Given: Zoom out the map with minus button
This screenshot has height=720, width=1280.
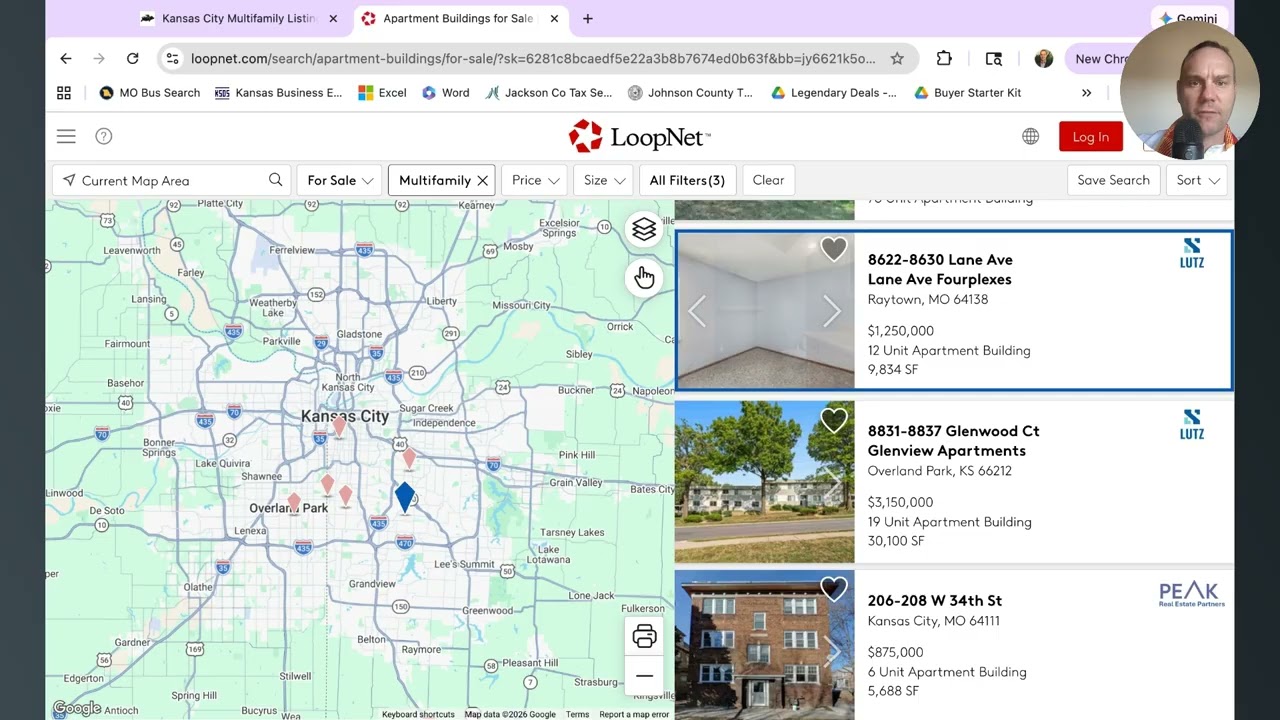Looking at the screenshot, I should coord(644,676).
